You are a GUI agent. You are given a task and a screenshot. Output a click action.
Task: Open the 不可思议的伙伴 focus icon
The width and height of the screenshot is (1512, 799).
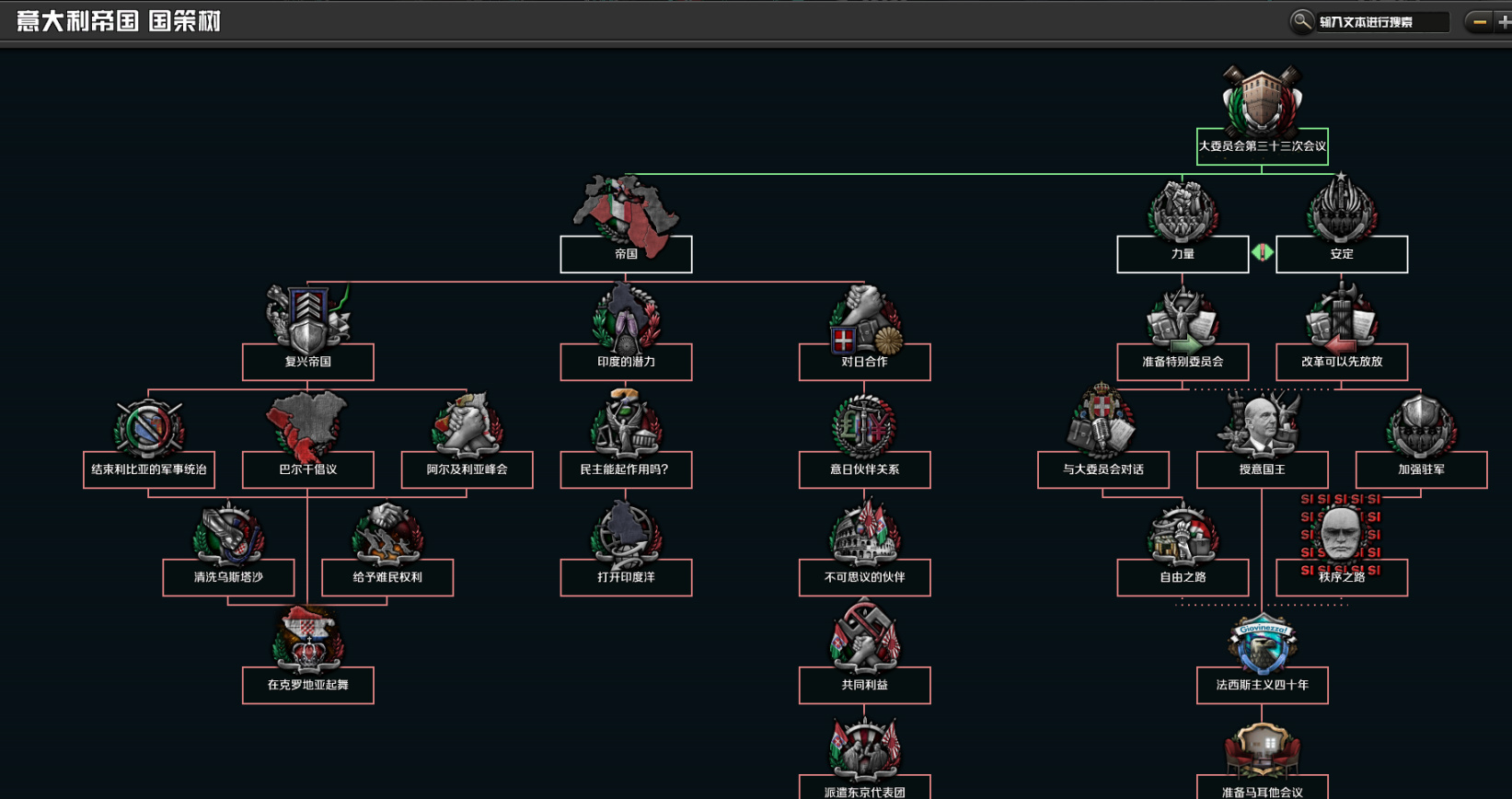click(865, 533)
